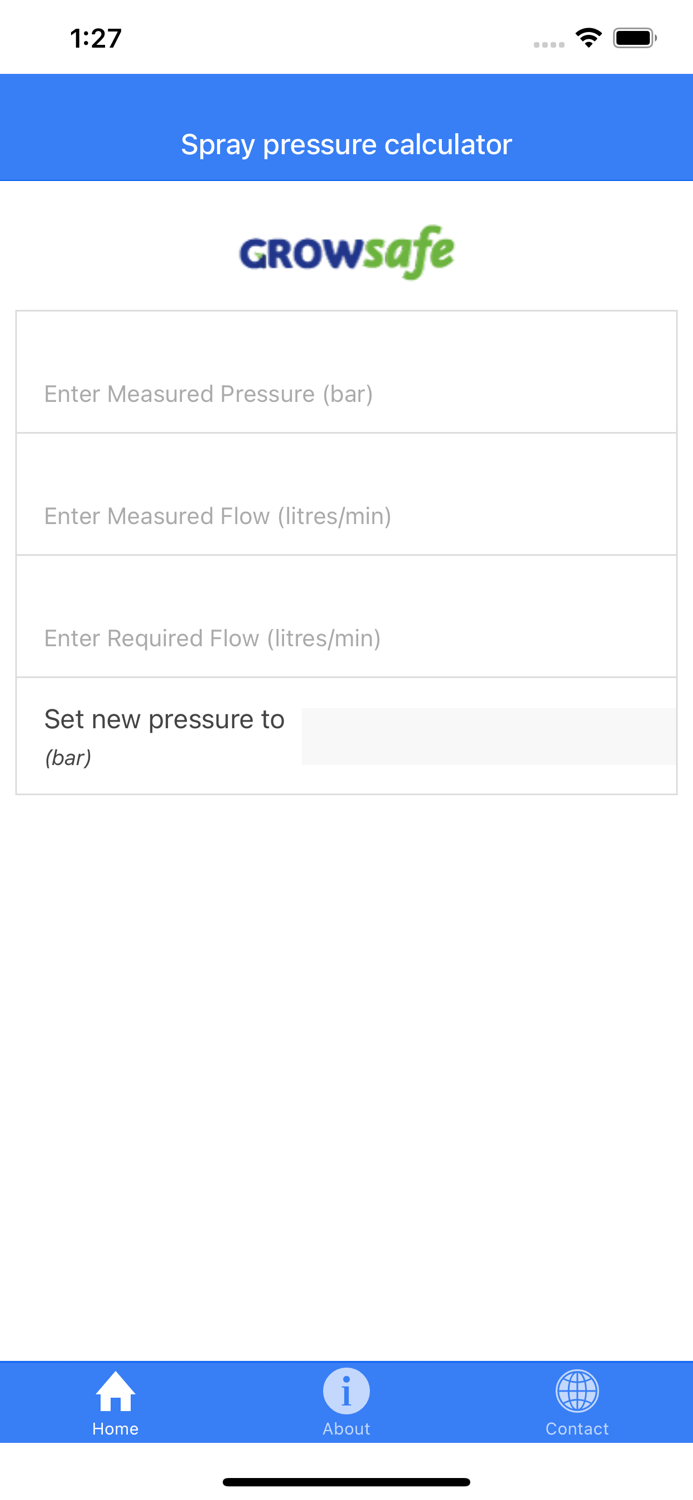Select the Home tab label
The height and width of the screenshot is (1500, 693).
[115, 1428]
